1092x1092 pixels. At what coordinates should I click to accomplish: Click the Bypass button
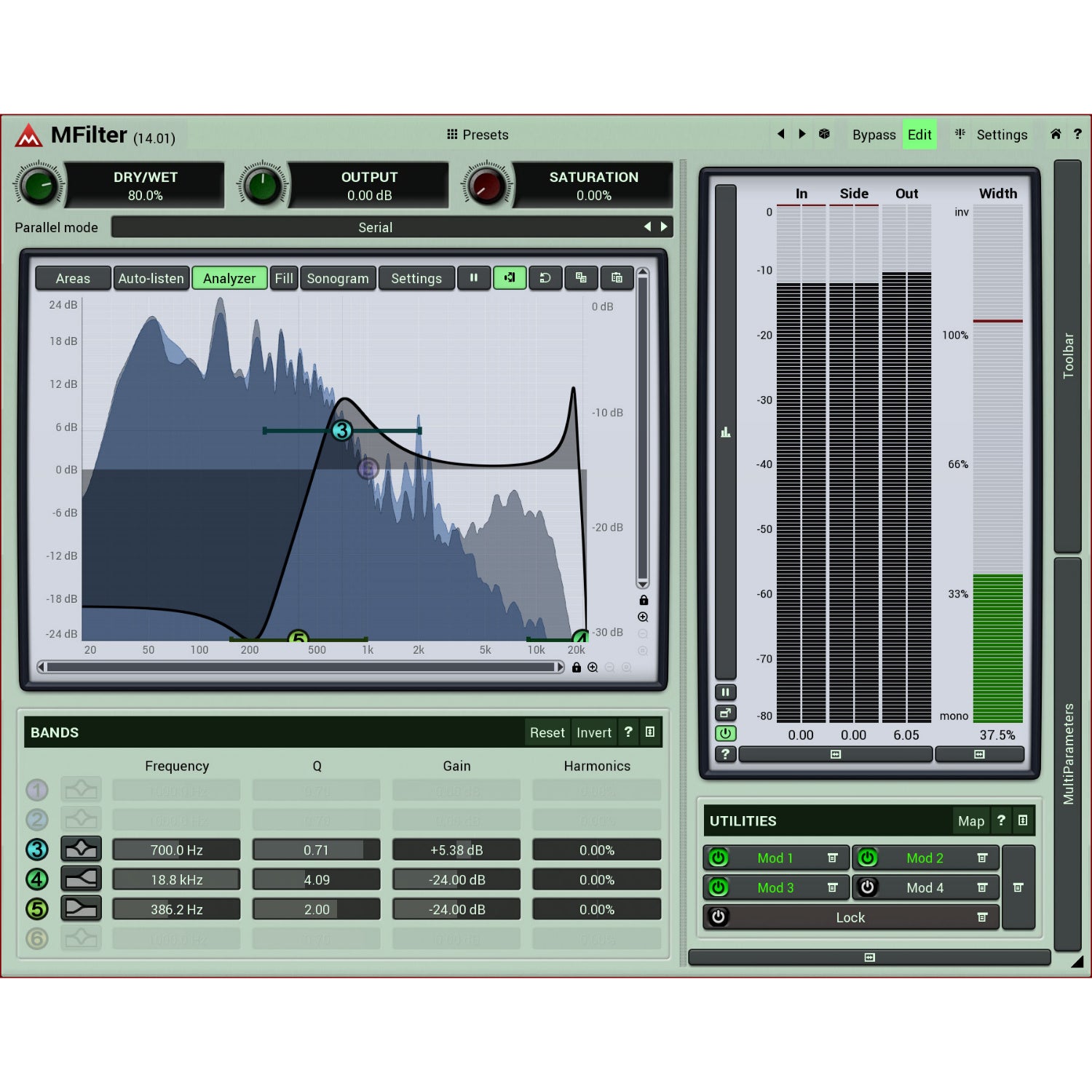[x=874, y=135]
